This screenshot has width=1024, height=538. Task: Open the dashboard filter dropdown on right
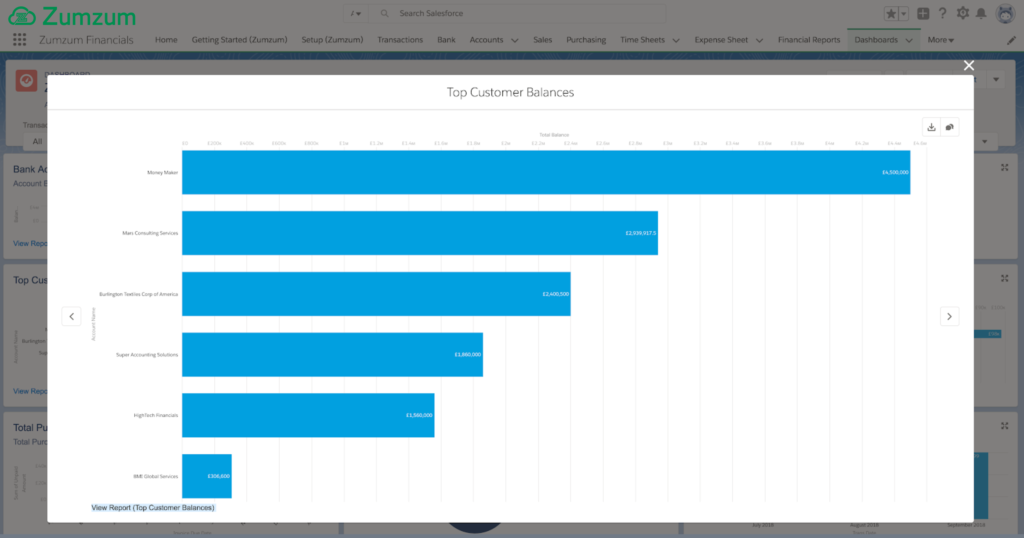pos(985,142)
